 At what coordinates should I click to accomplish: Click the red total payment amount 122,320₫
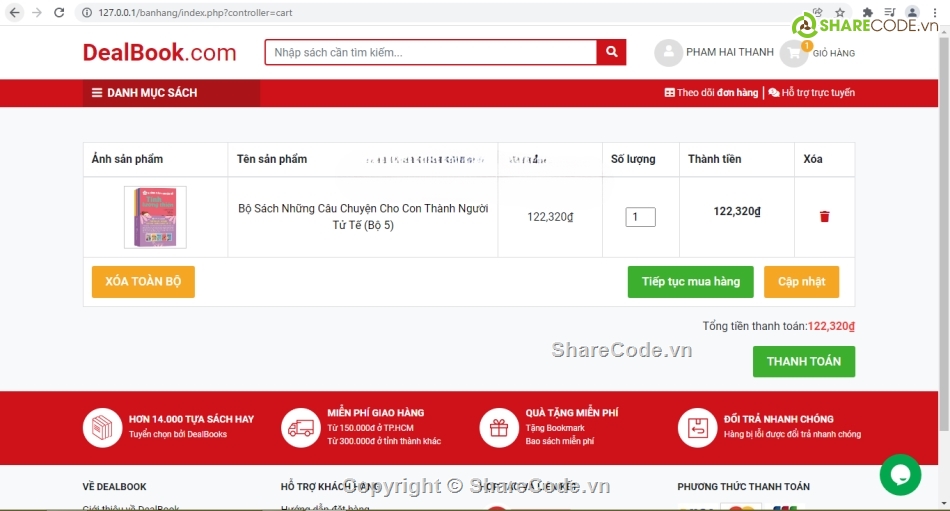coord(831,326)
